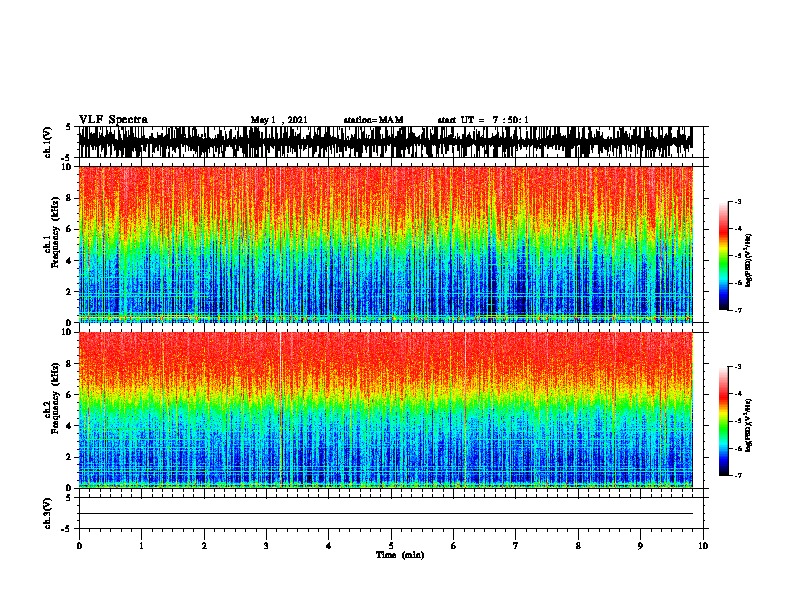
Task: Click the ch.1 "Frequency (kHz)" axis label
Action: (x=55, y=233)
